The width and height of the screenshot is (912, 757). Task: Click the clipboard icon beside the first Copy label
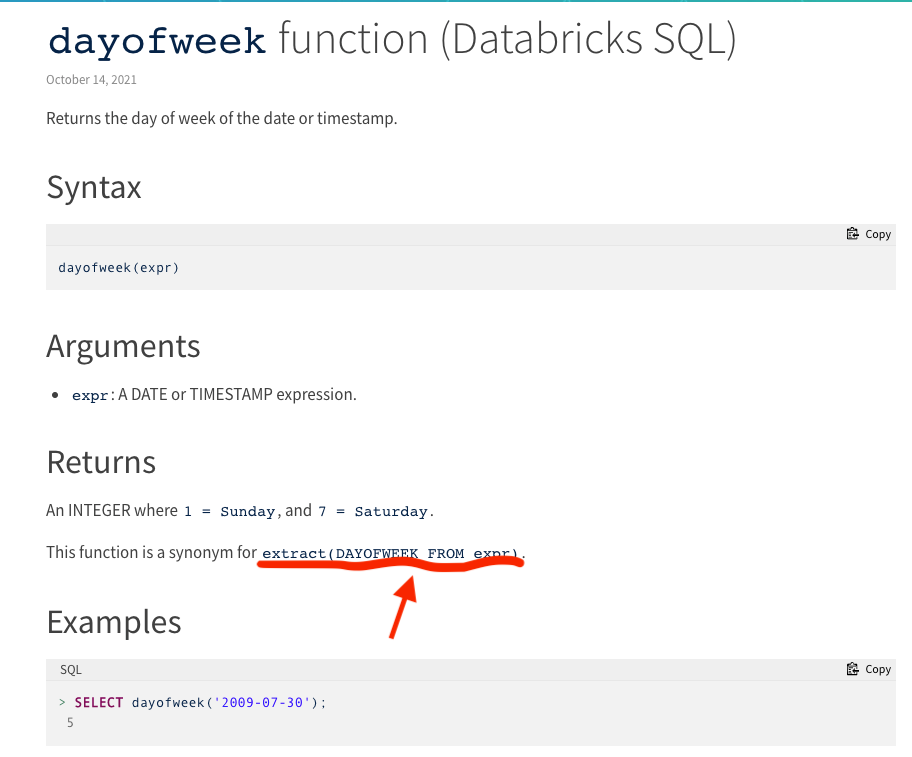[853, 233]
